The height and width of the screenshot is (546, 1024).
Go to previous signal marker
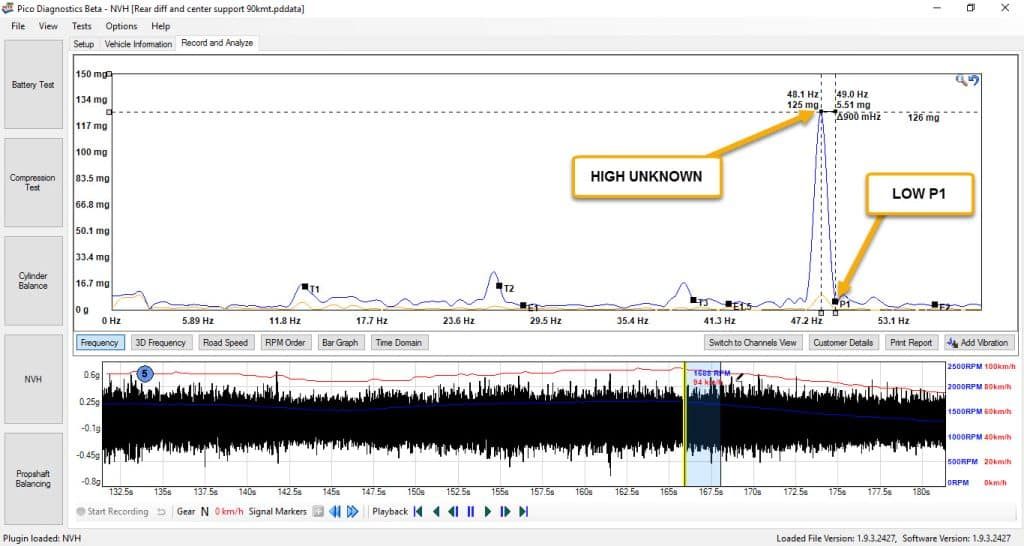(x=334, y=512)
